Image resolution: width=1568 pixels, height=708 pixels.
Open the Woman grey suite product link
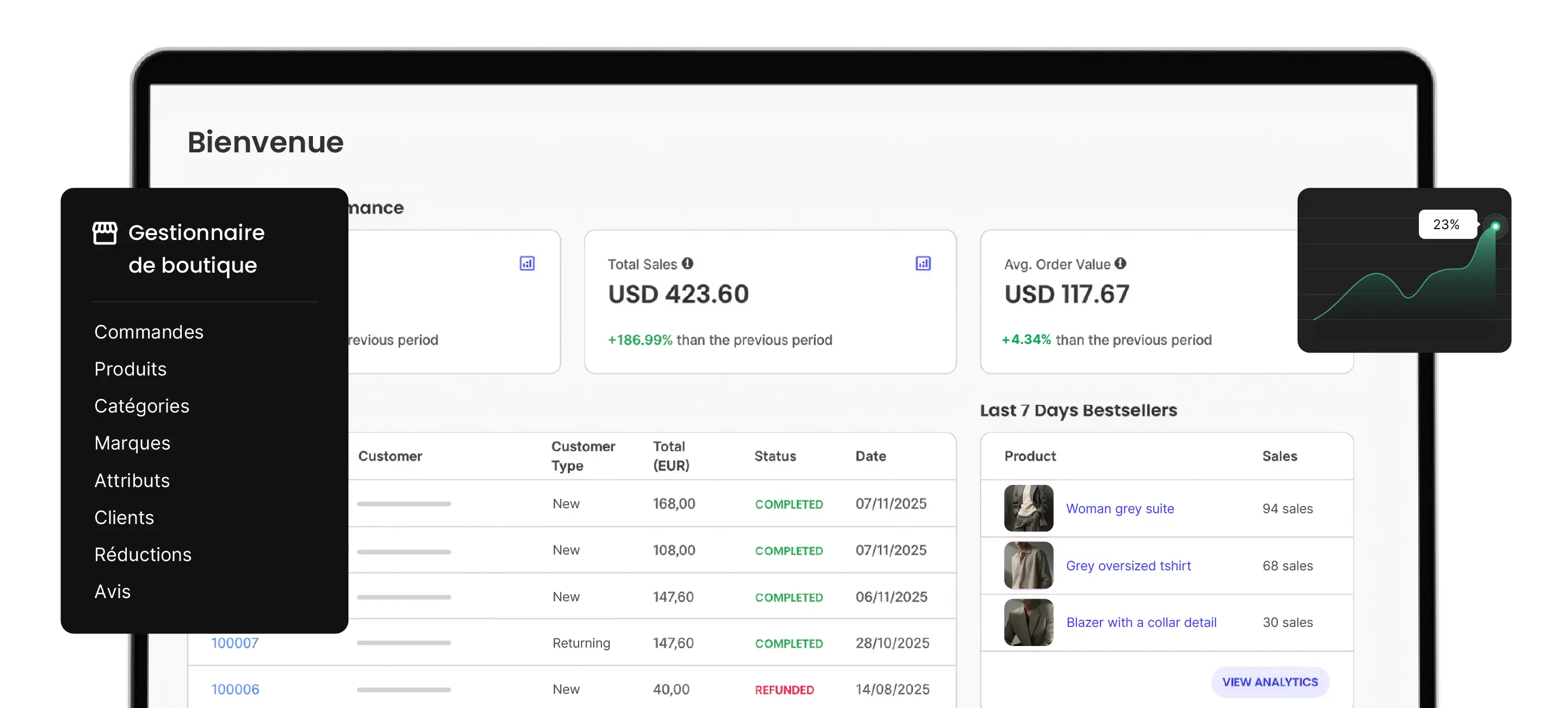click(x=1120, y=508)
